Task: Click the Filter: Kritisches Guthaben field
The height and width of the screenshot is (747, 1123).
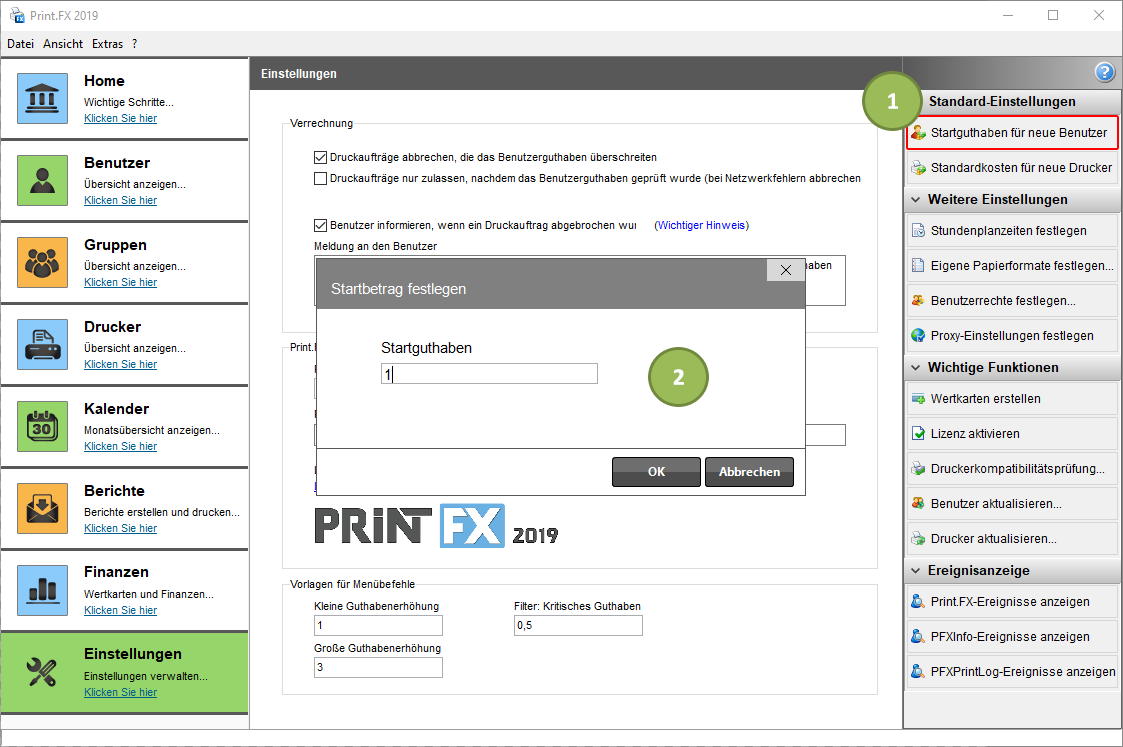Action: 578,625
